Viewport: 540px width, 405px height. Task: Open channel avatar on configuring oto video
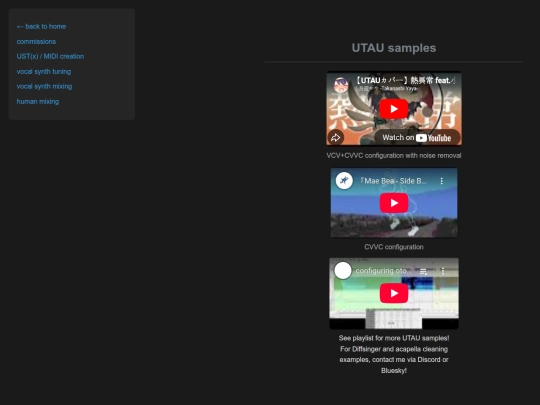coord(343,271)
